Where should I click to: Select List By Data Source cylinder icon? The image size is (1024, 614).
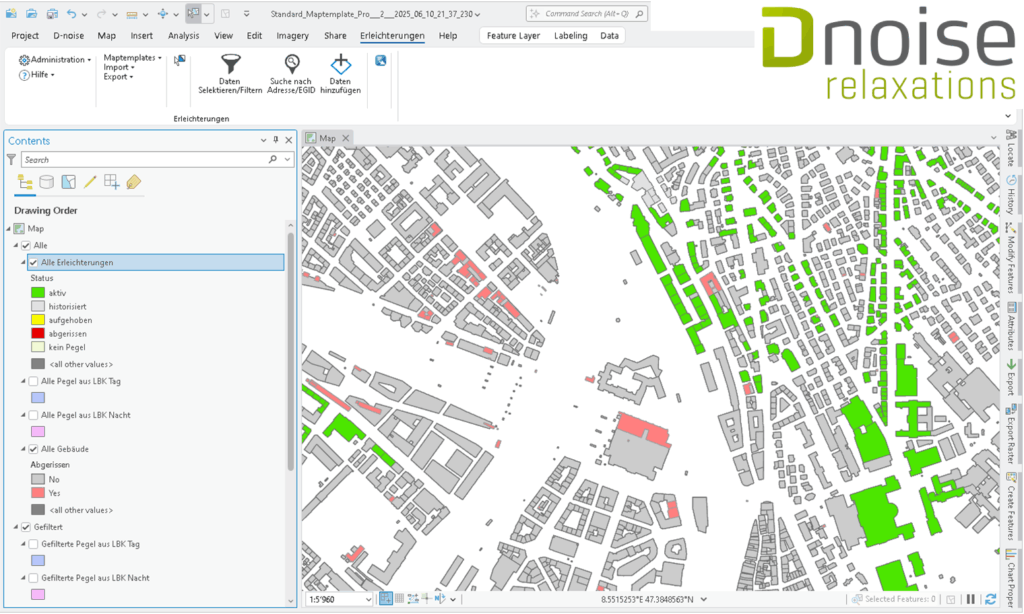pyautogui.click(x=46, y=182)
